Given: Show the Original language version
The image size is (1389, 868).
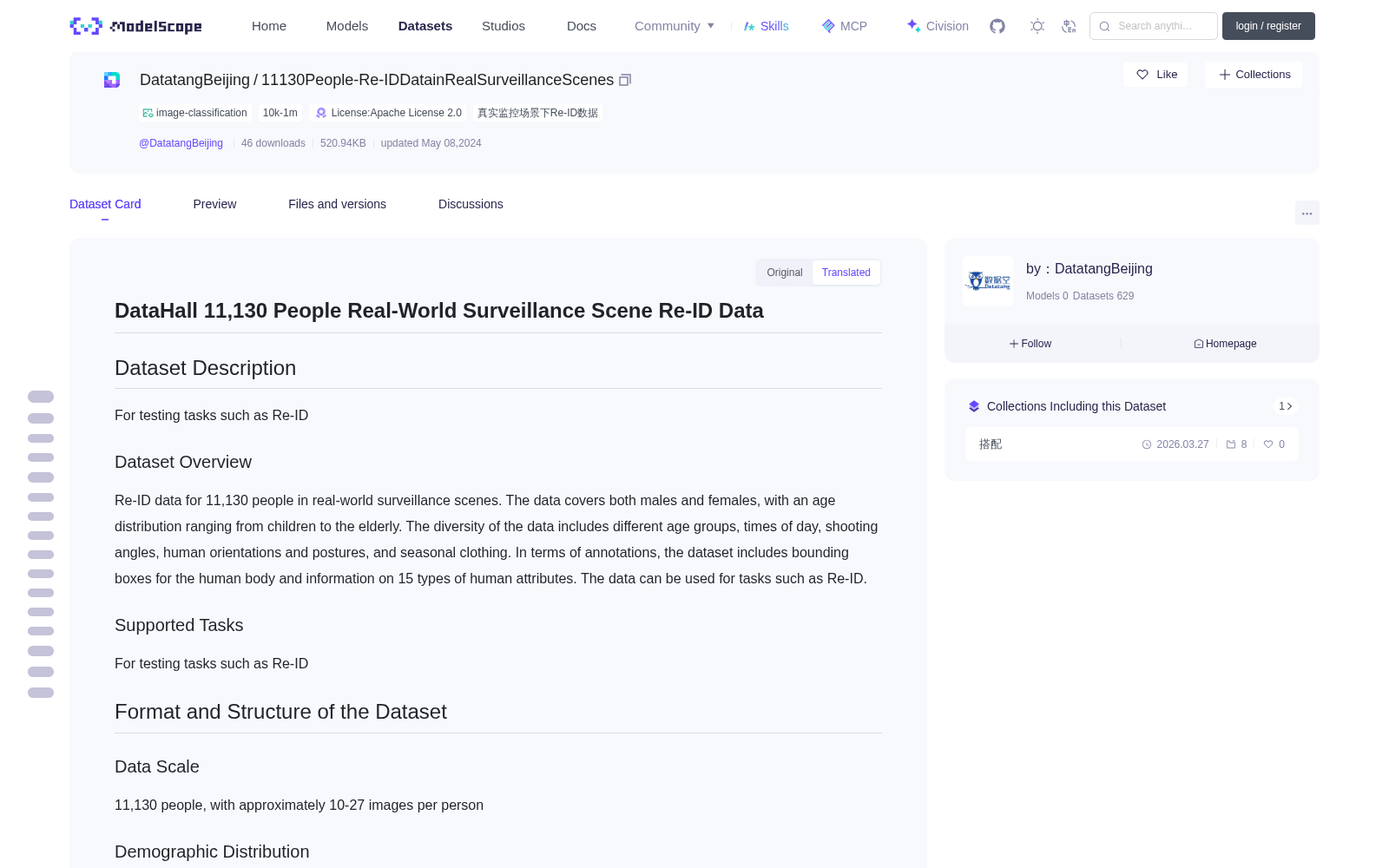Looking at the screenshot, I should tap(785, 273).
